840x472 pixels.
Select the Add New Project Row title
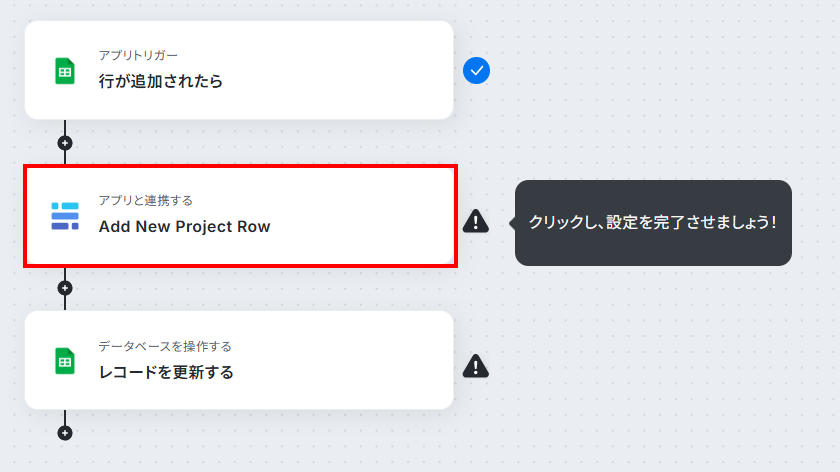coord(184,227)
